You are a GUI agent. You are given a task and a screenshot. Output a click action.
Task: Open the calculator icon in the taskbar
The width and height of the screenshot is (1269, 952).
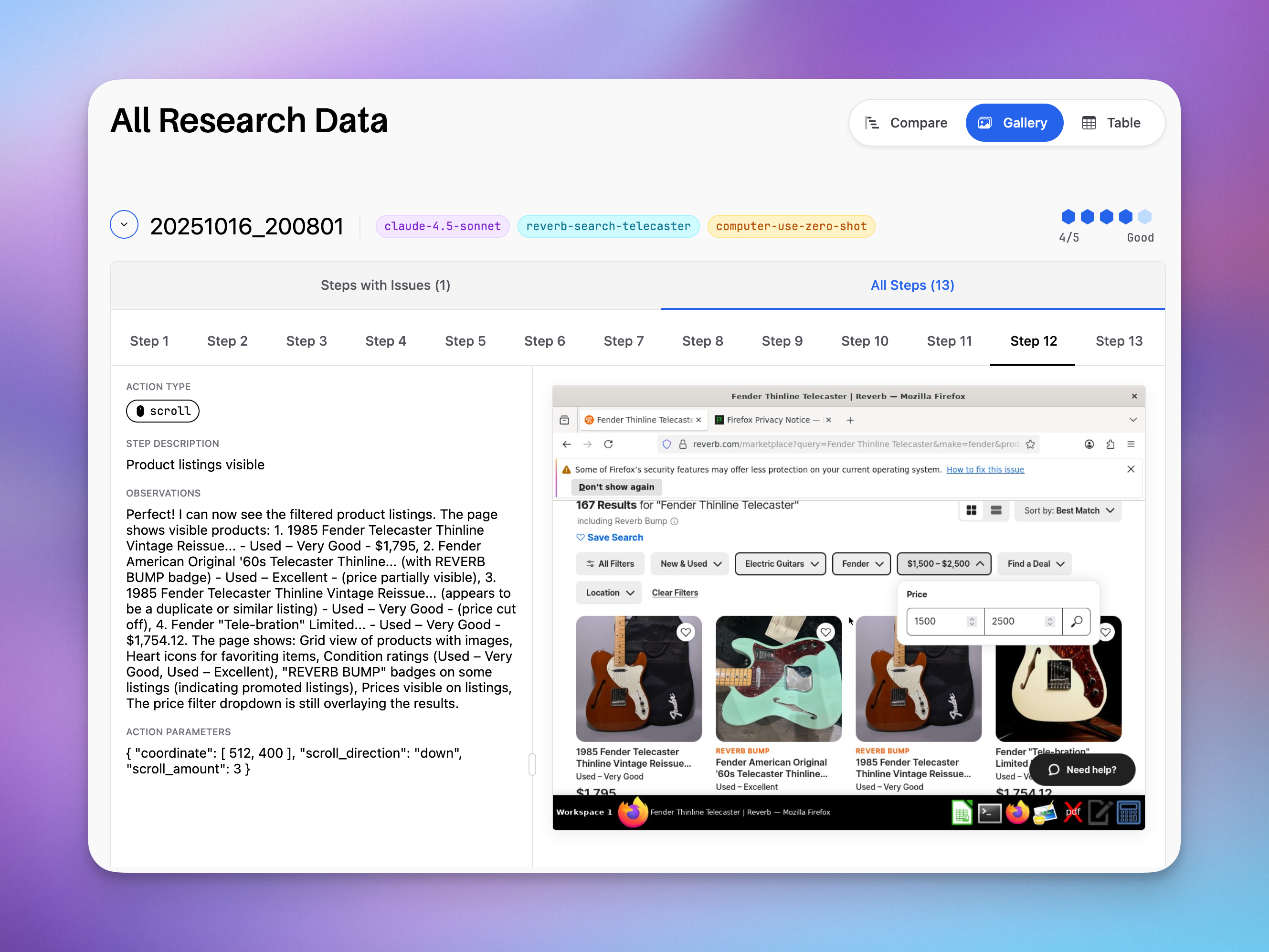click(1128, 812)
